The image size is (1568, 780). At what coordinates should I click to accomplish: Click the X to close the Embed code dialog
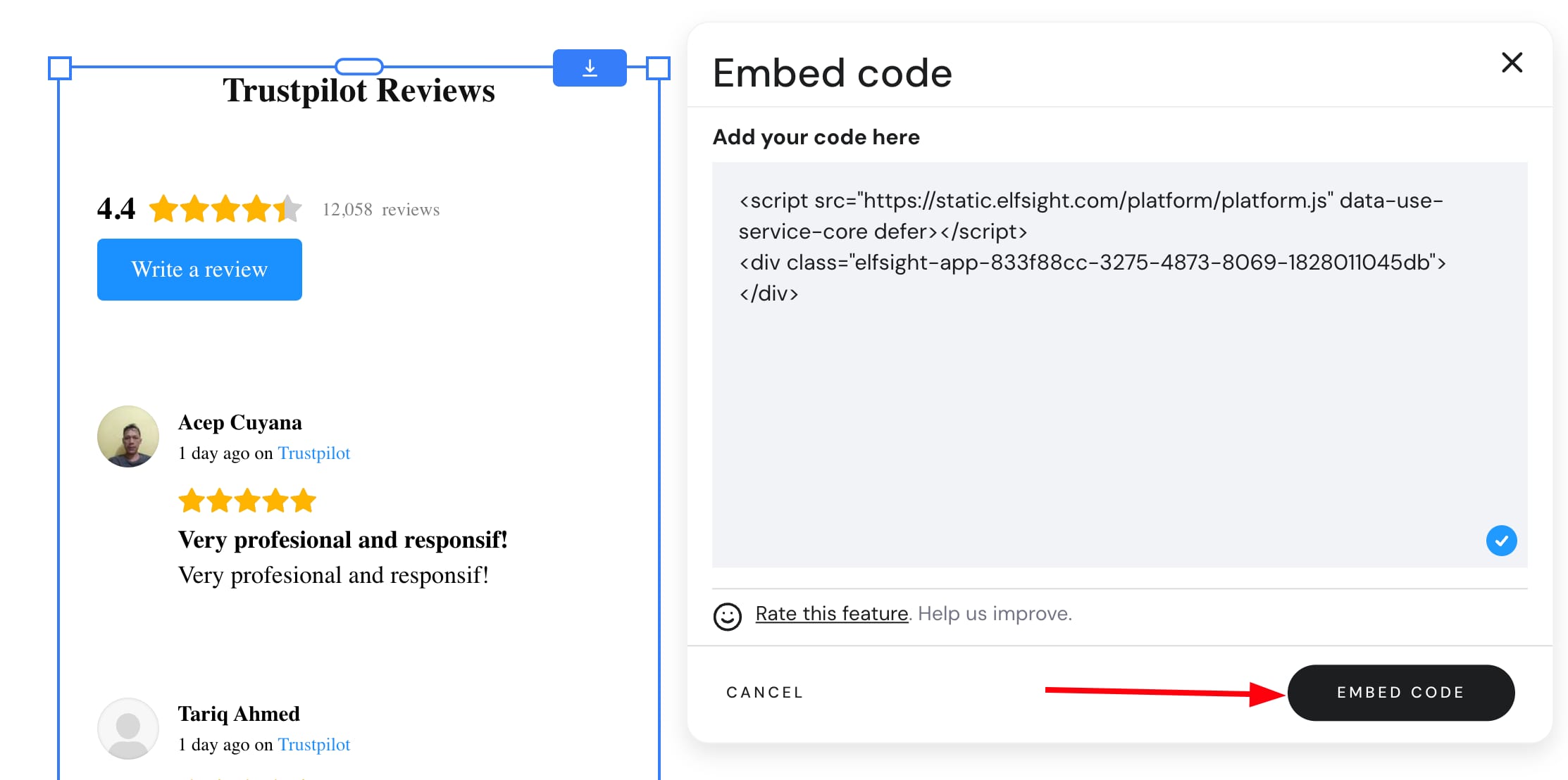[1512, 63]
